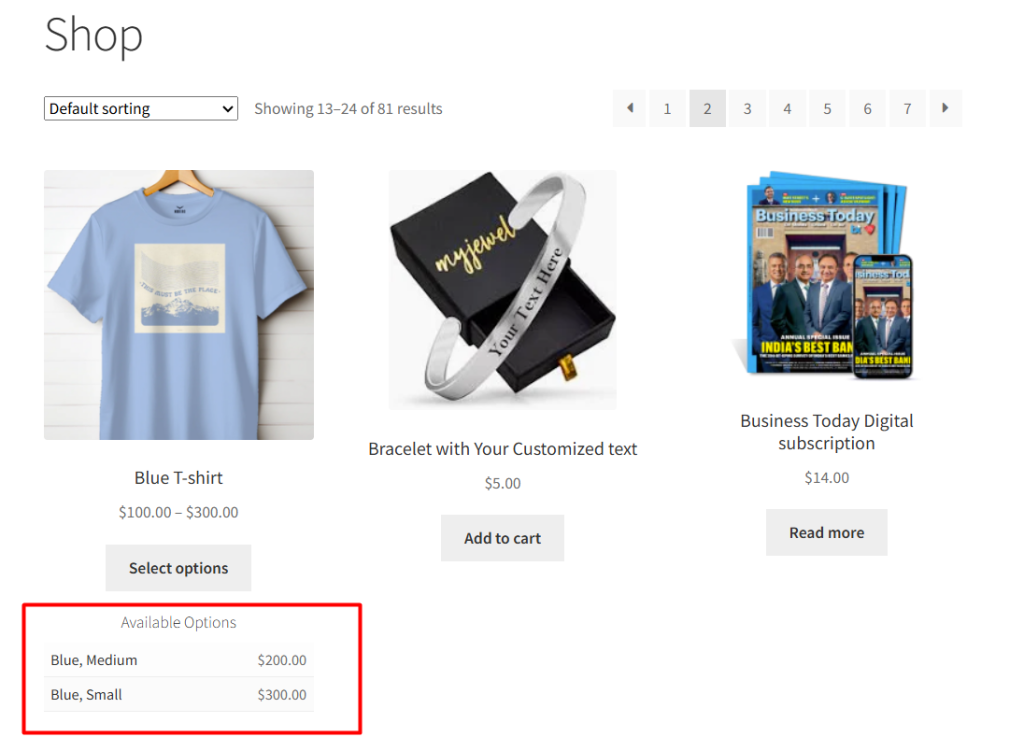Go to pagination page 1
Screen dimensions: 1024x751
coord(667,108)
